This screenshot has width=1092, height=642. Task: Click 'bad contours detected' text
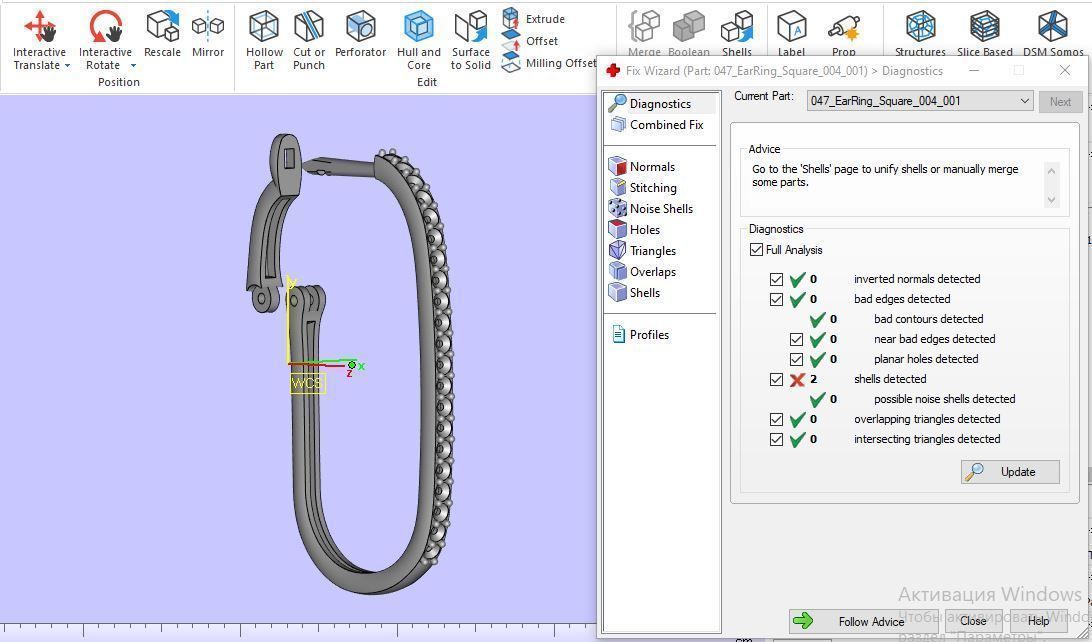[928, 319]
